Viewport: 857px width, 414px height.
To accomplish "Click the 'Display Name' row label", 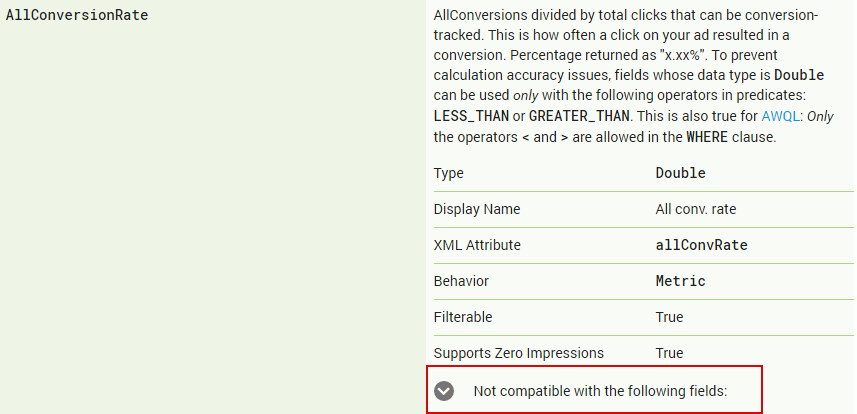I will coord(477,209).
